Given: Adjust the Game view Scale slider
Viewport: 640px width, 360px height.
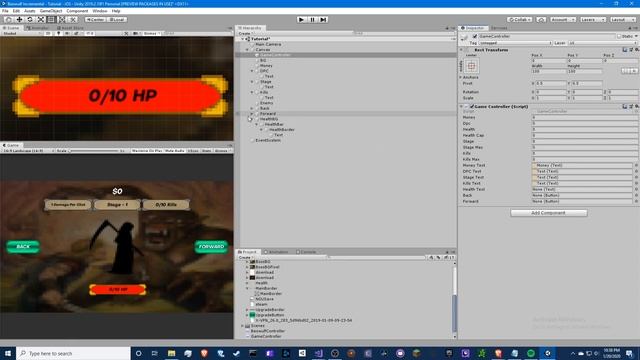Looking at the screenshot, I should (x=94, y=151).
